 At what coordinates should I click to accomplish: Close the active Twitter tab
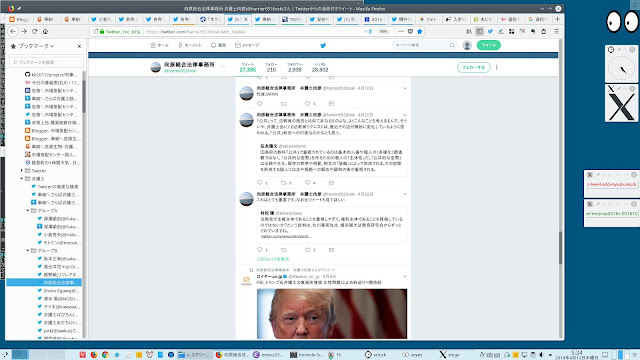pyautogui.click(x=246, y=19)
